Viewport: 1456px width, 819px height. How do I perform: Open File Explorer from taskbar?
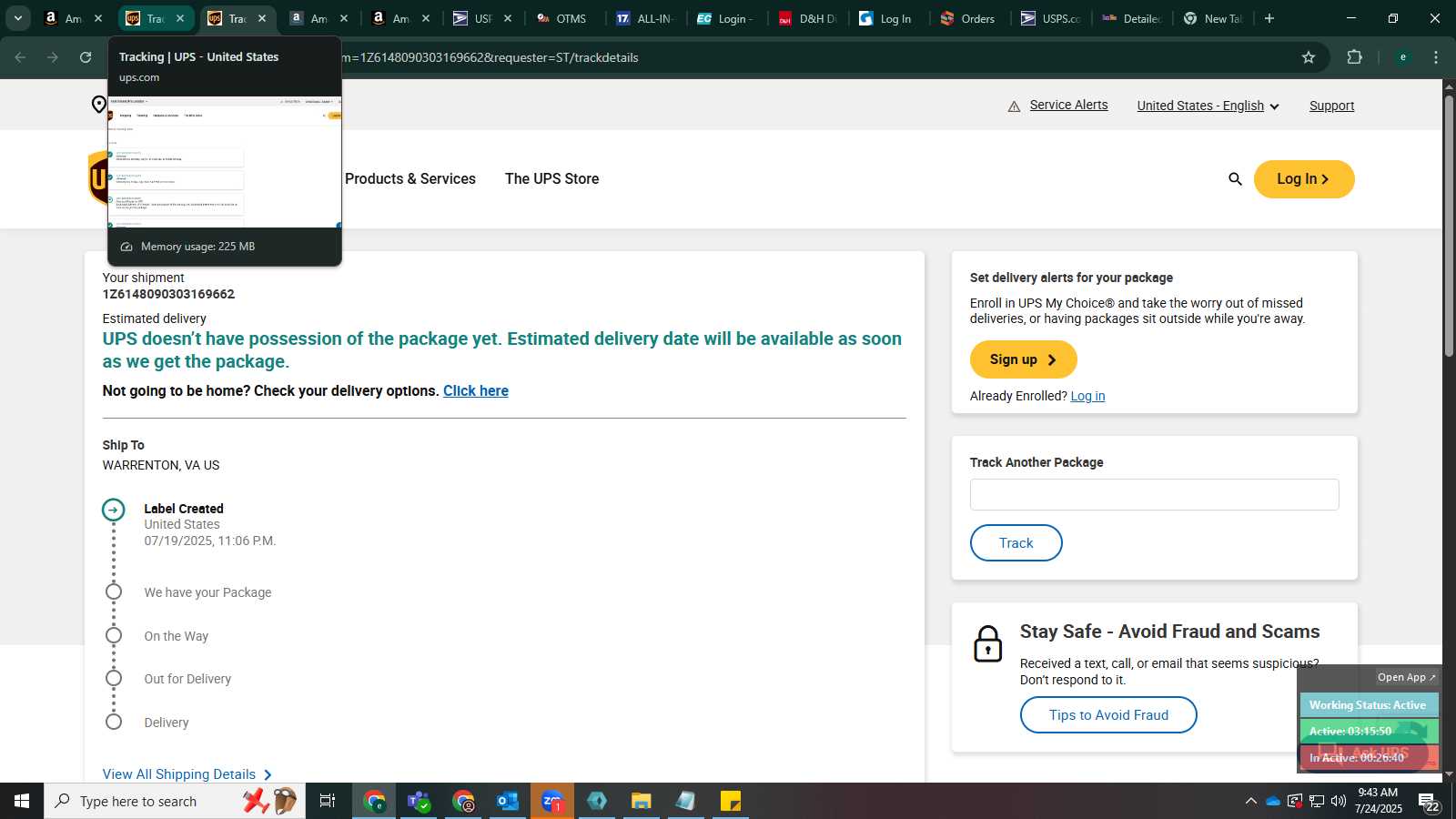tap(642, 801)
